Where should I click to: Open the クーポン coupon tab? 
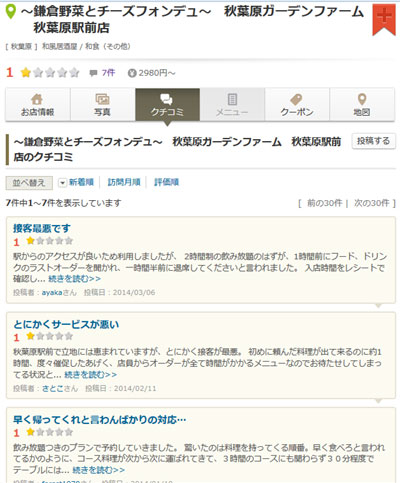click(297, 105)
